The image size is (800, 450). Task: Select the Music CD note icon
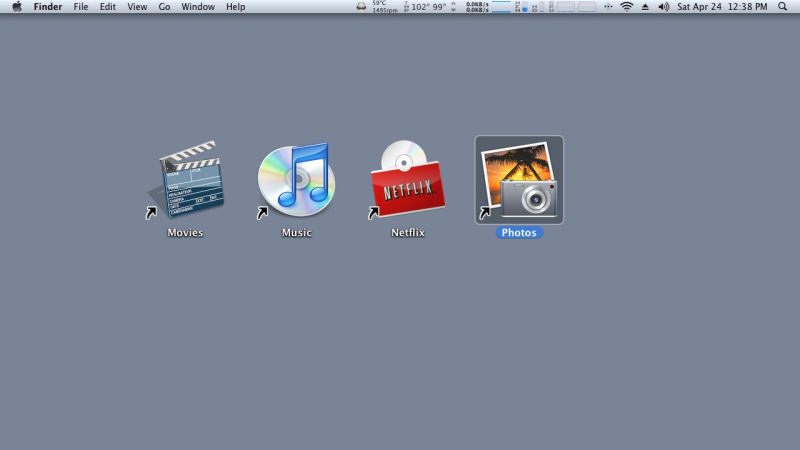296,180
